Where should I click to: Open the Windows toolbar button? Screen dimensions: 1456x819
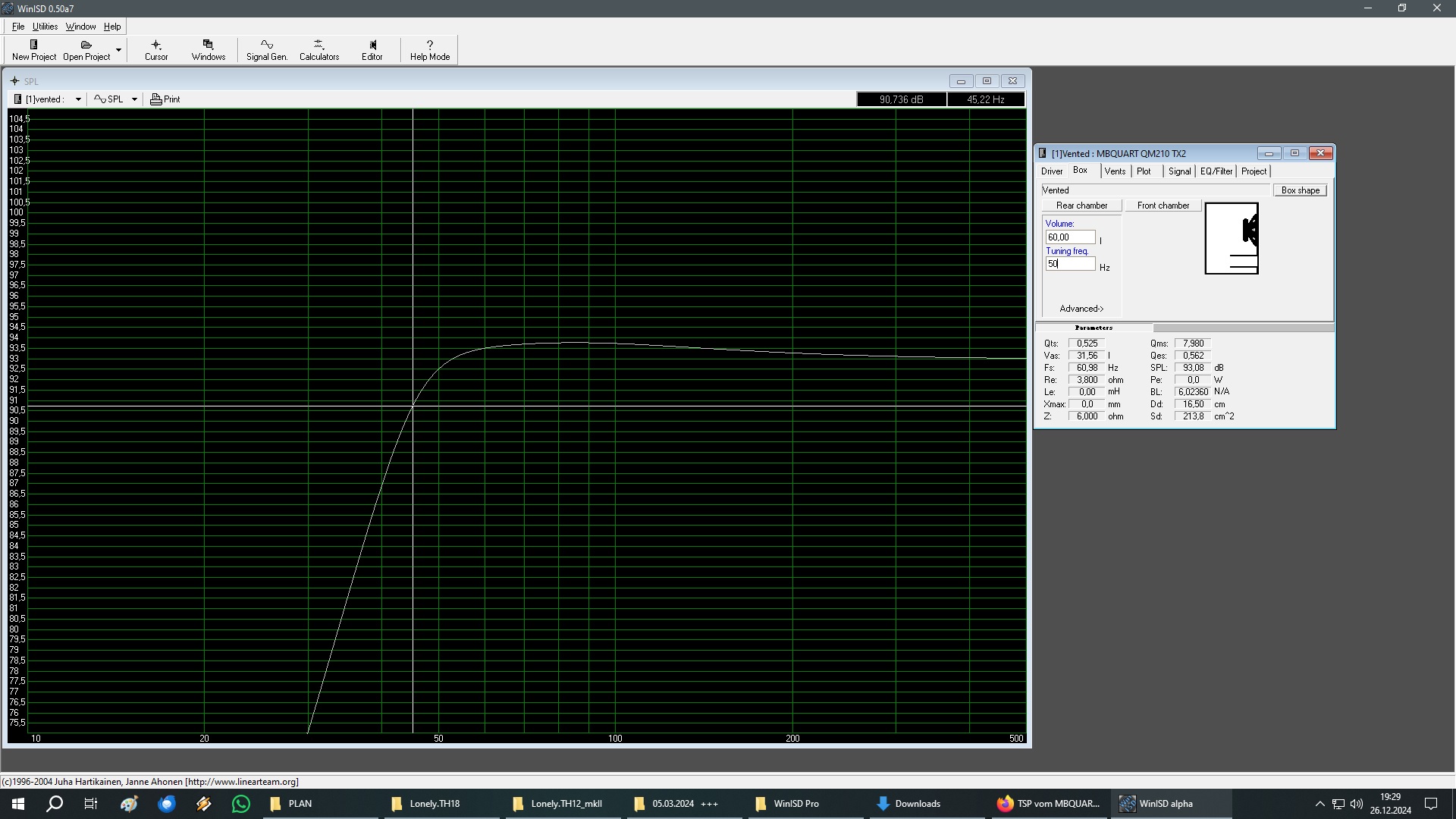[208, 50]
